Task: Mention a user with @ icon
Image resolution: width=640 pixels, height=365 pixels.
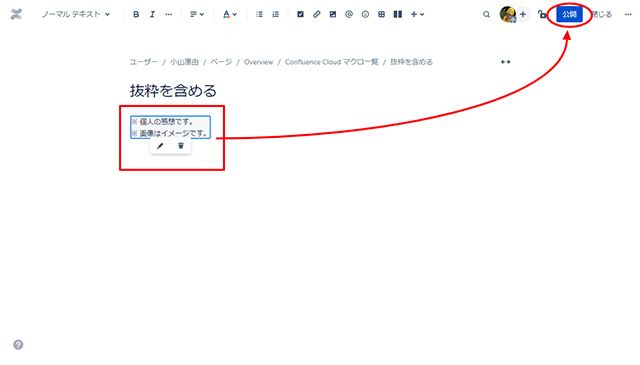Action: tap(349, 14)
